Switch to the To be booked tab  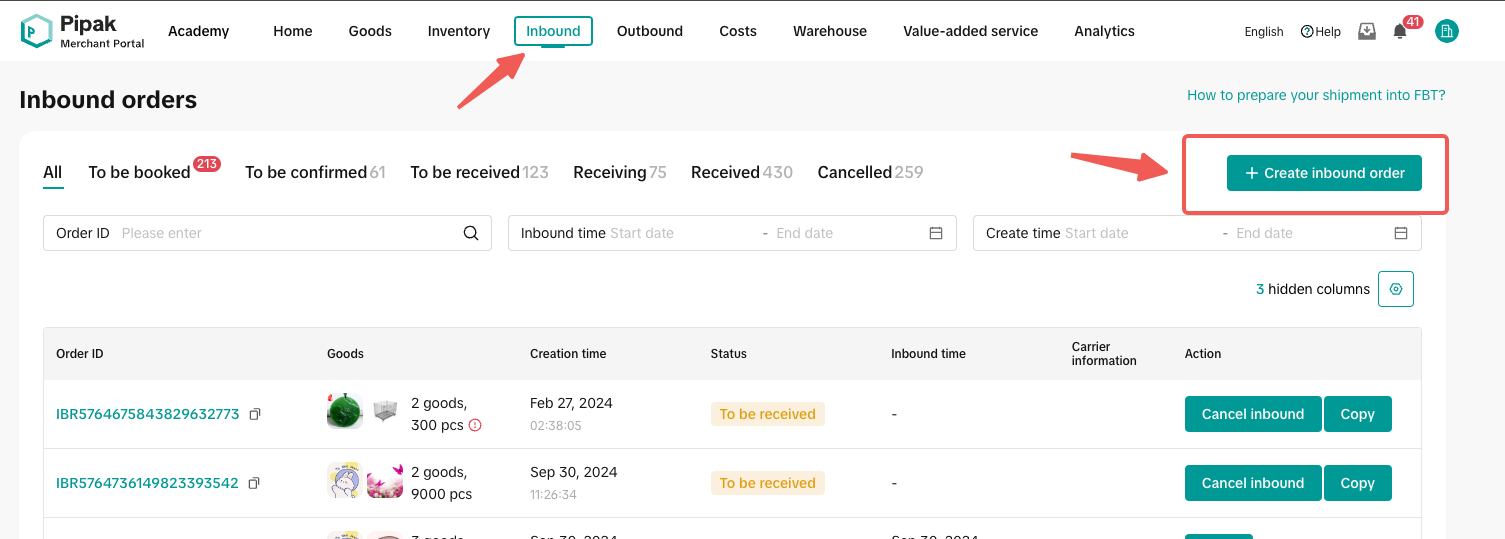[139, 172]
